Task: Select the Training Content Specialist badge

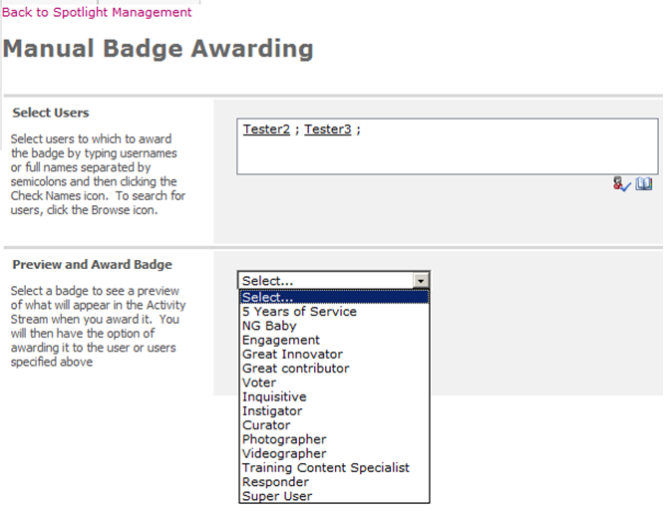Action: [325, 467]
